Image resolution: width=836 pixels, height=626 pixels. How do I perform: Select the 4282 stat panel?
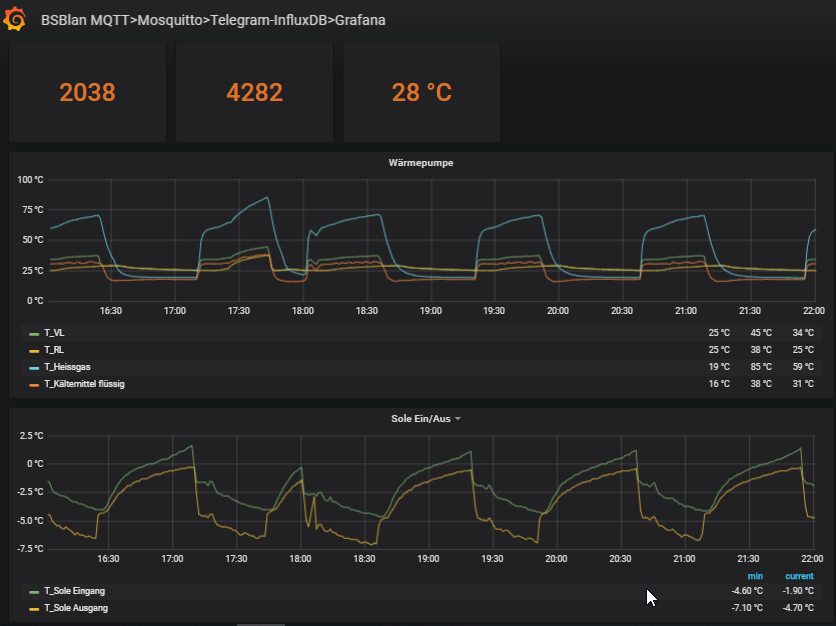pyautogui.click(x=254, y=92)
